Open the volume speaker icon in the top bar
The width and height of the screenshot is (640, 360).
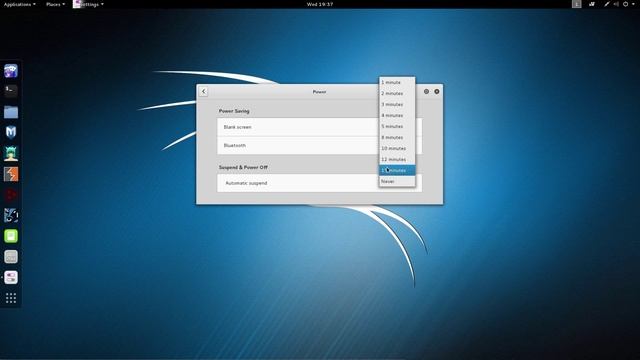(616, 4)
